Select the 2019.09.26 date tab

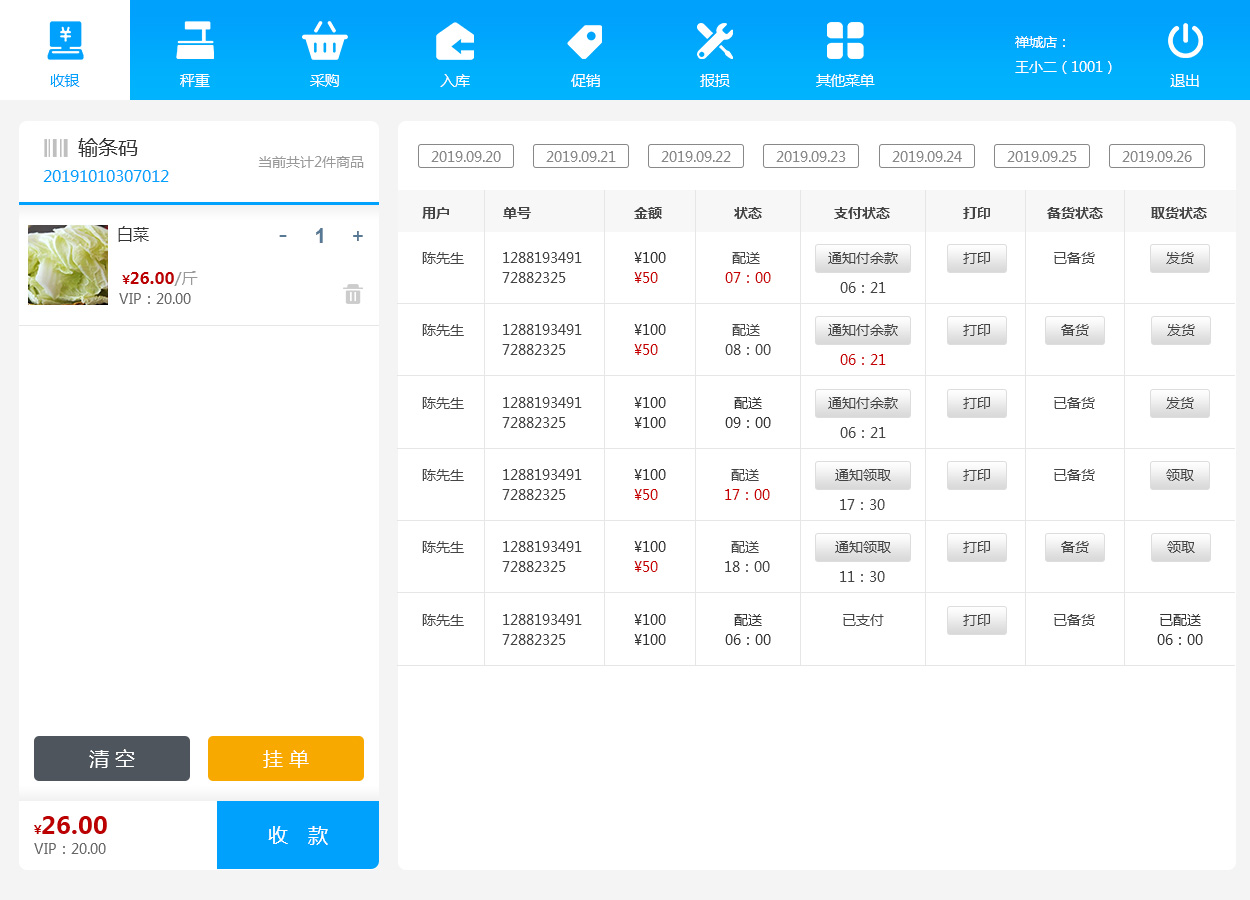[1157, 156]
